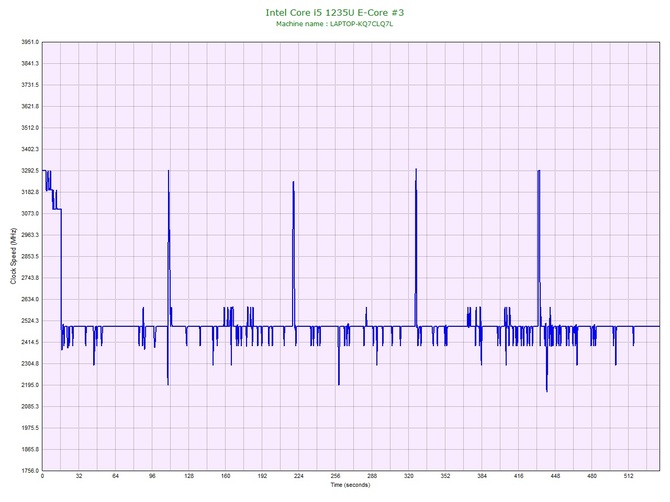Click the 2195.0 y-axis value
This screenshot has width=670, height=502.
click(x=30, y=385)
